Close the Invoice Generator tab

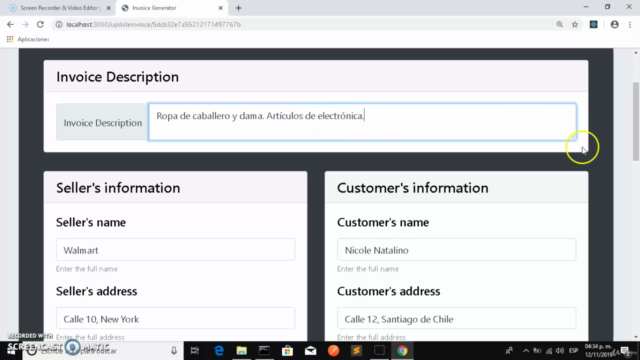click(x=220, y=8)
